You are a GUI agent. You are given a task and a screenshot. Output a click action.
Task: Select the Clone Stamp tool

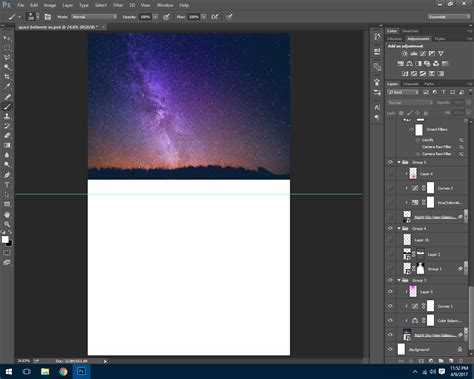coord(7,116)
